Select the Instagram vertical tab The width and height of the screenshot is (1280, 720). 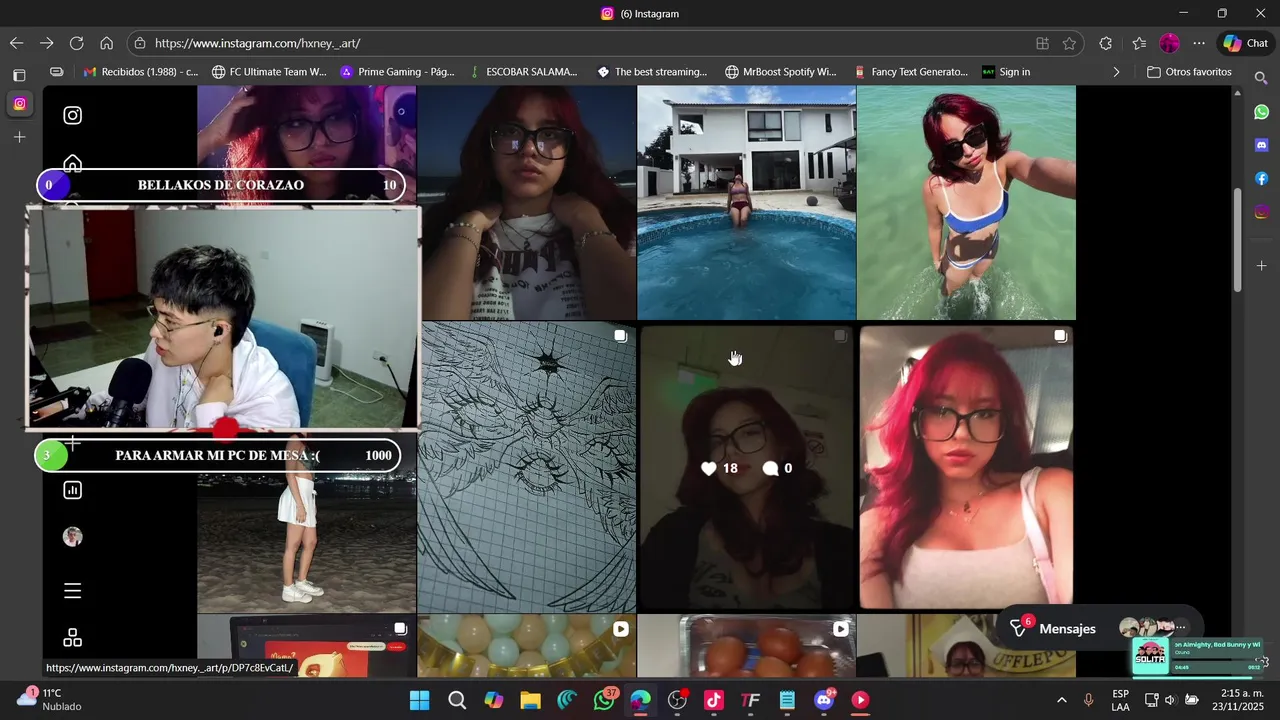(x=19, y=104)
